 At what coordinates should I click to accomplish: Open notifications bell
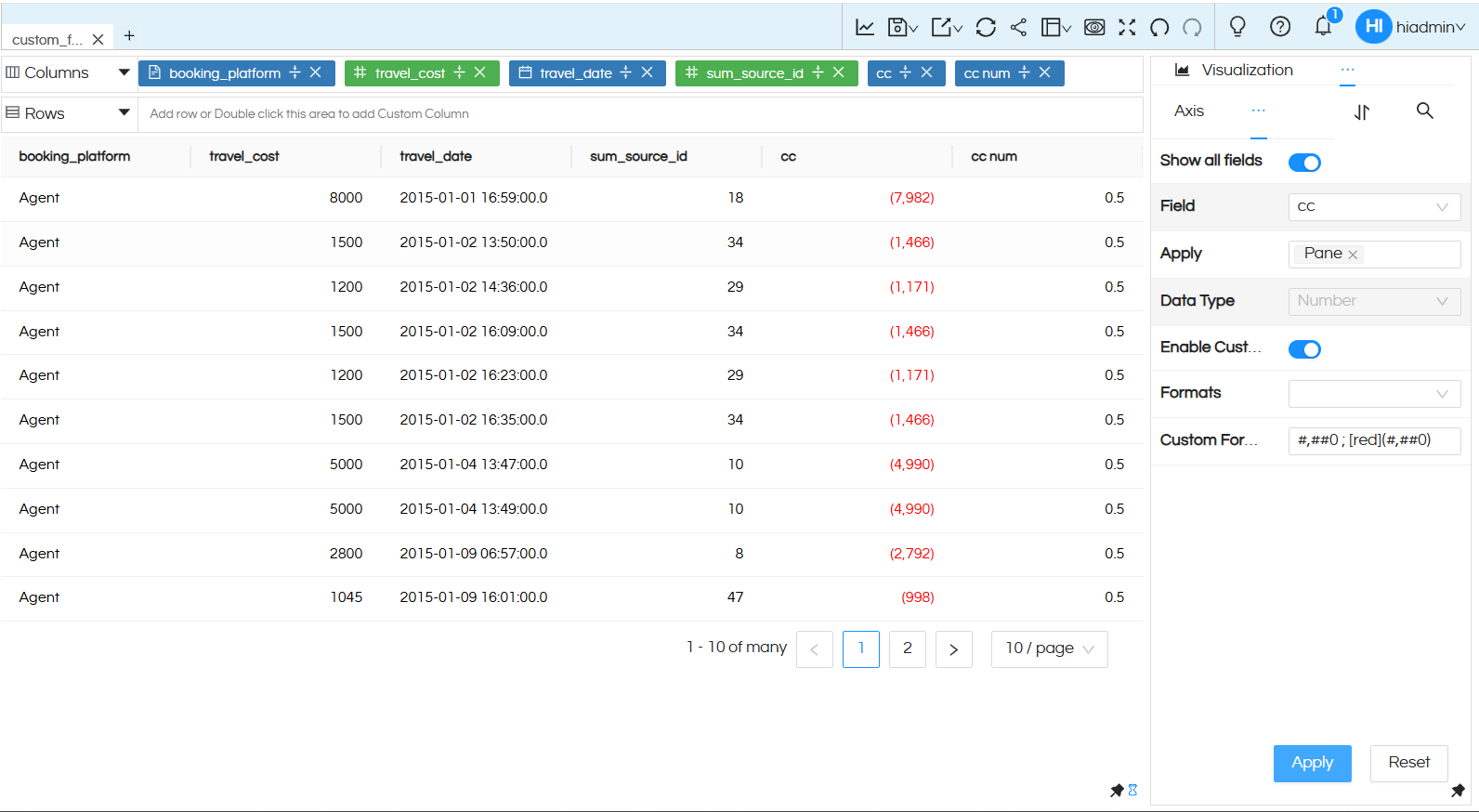click(x=1324, y=25)
